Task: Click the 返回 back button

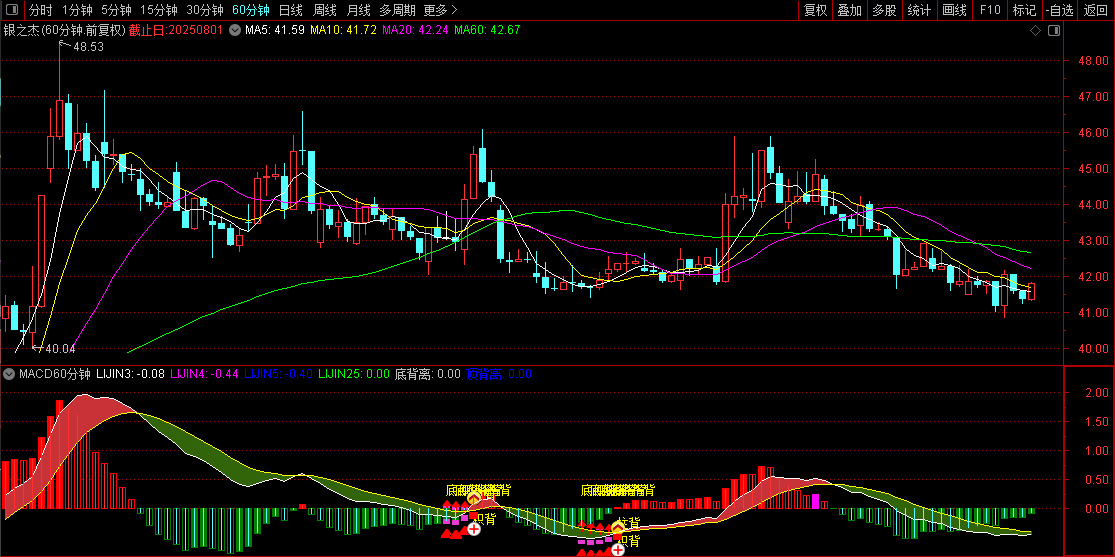Action: point(1096,10)
